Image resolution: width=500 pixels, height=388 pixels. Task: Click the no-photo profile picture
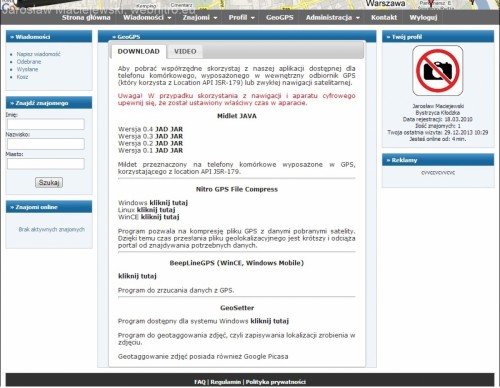438,71
